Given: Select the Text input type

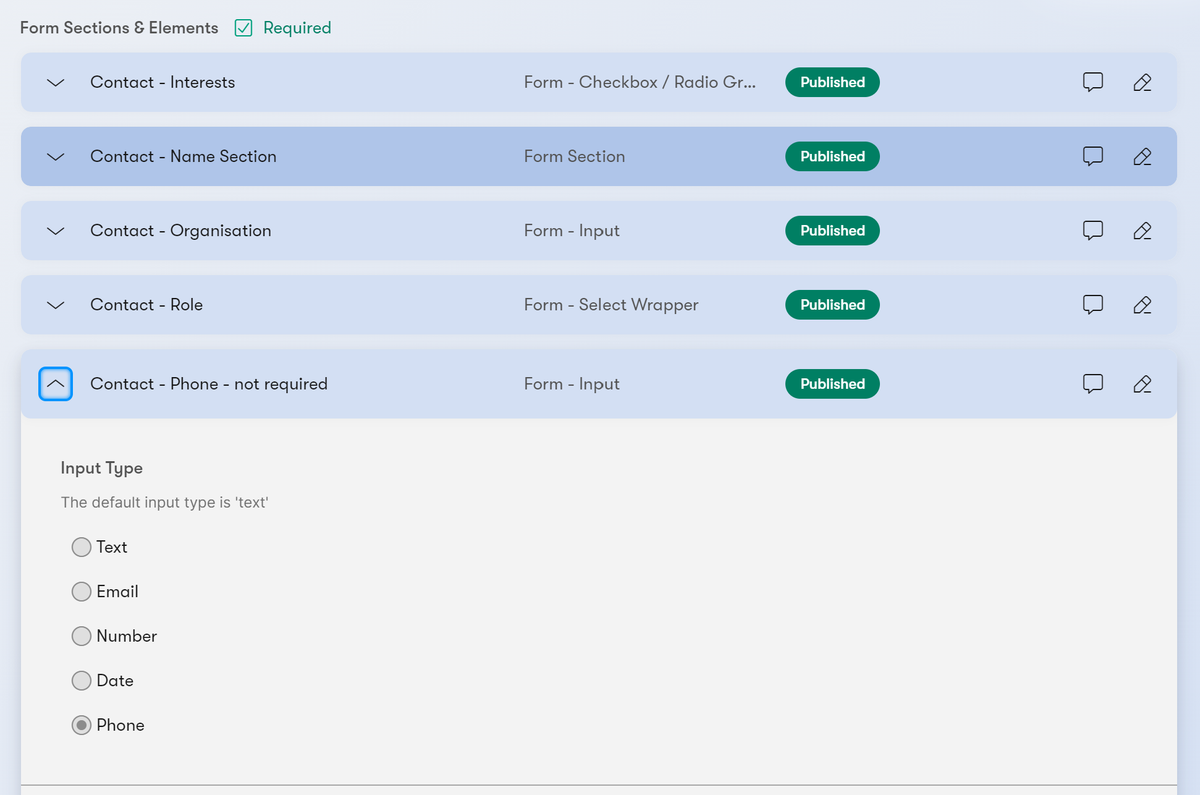Looking at the screenshot, I should tap(81, 547).
